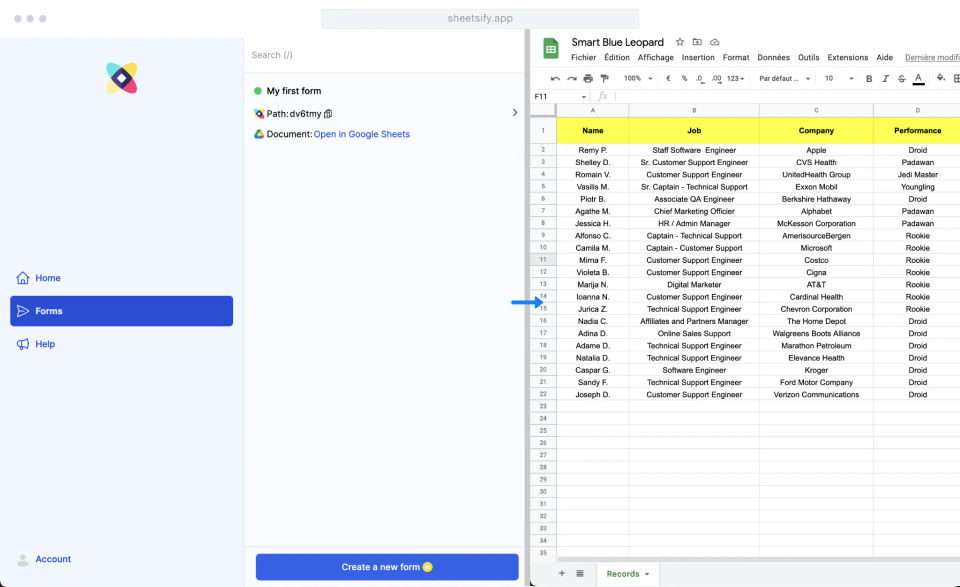Select column B header
The height and width of the screenshot is (587, 960).
[694, 110]
